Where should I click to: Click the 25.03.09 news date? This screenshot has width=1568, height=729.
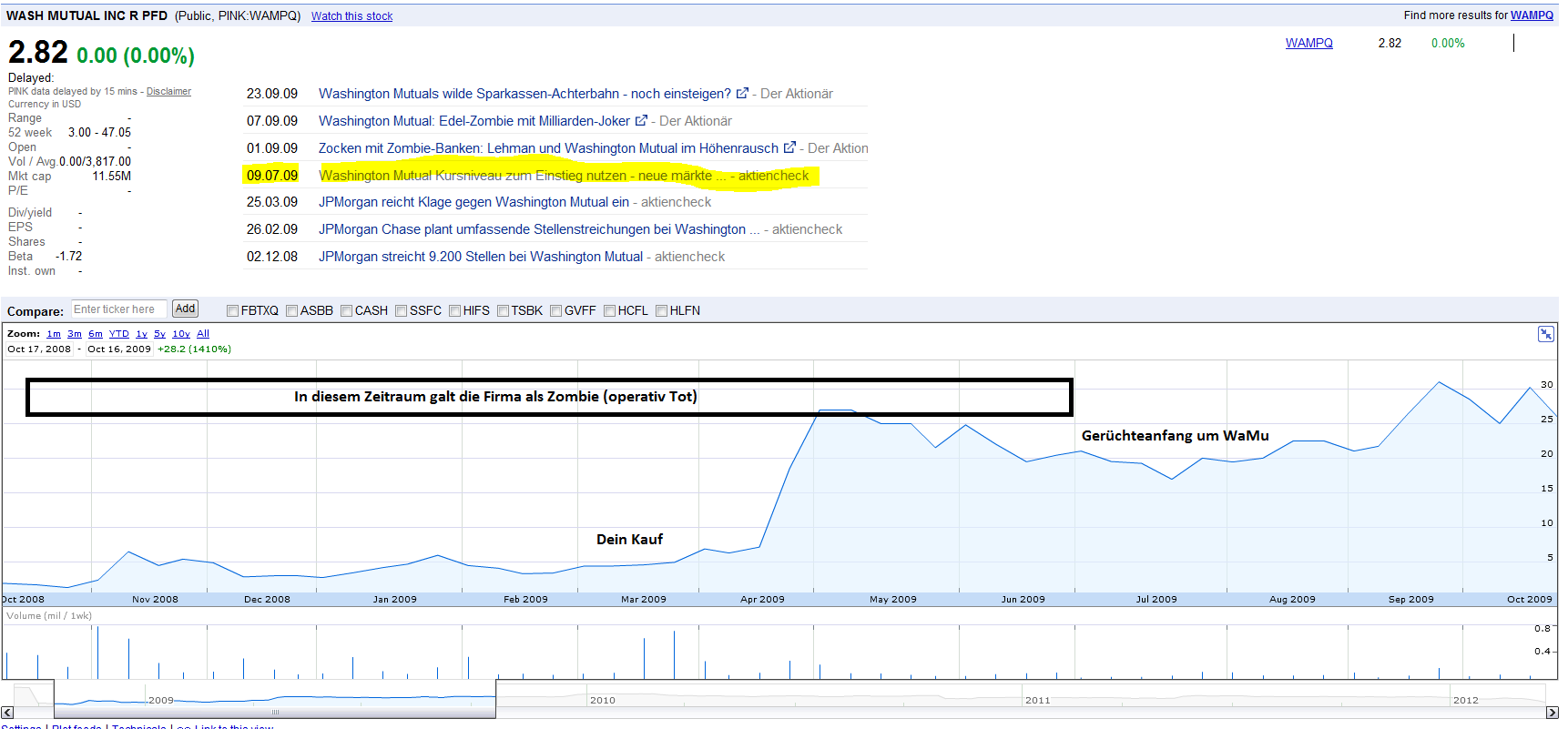click(x=272, y=202)
